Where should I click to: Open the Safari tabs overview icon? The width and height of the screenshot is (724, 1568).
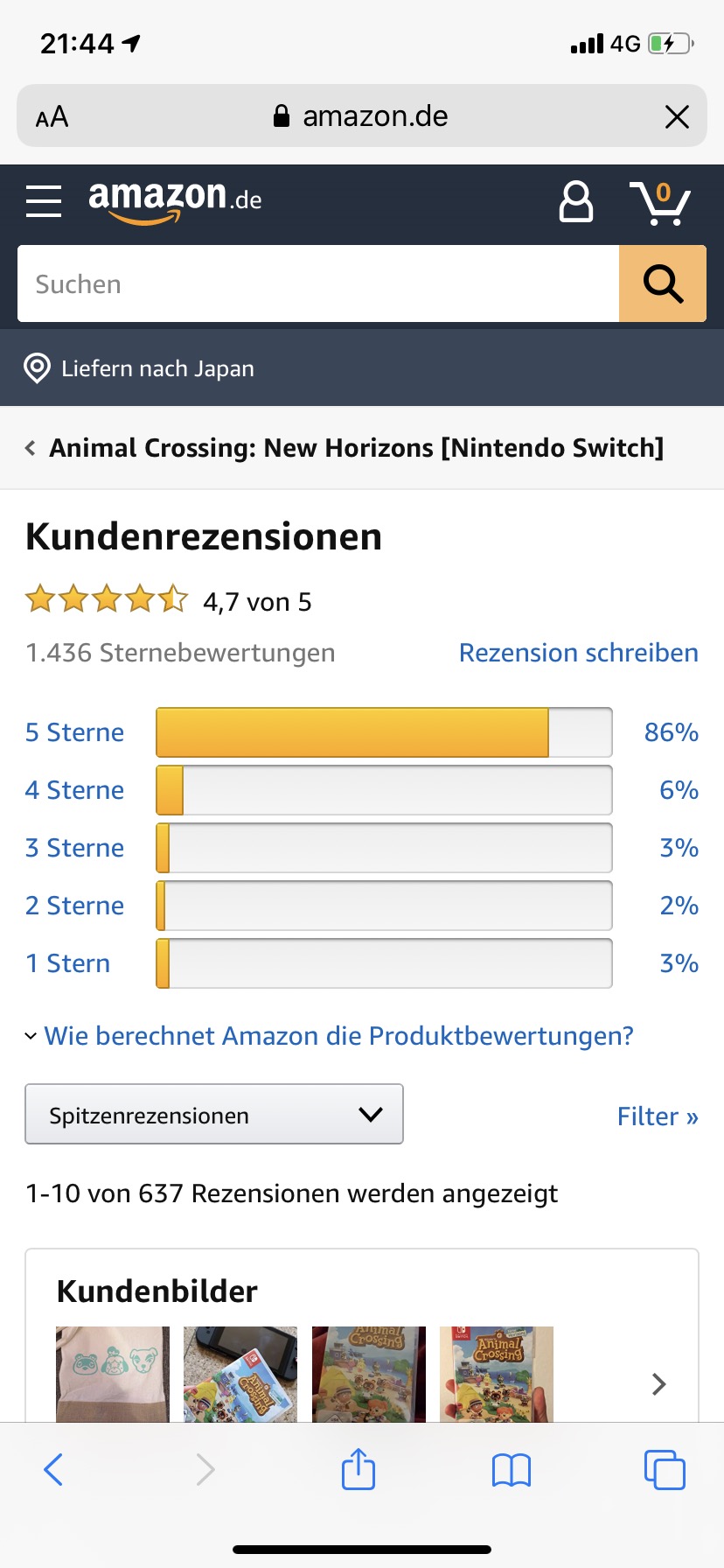(665, 1469)
